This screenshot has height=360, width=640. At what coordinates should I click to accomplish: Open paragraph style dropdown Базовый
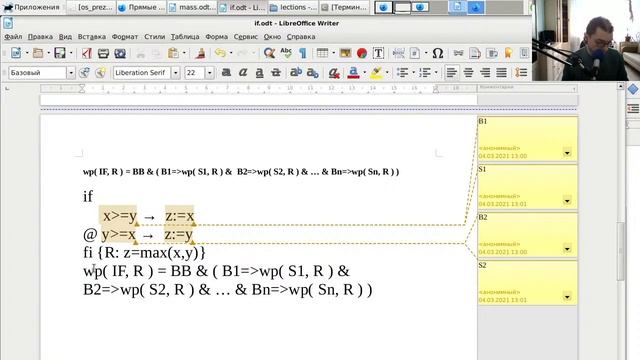coord(71,73)
